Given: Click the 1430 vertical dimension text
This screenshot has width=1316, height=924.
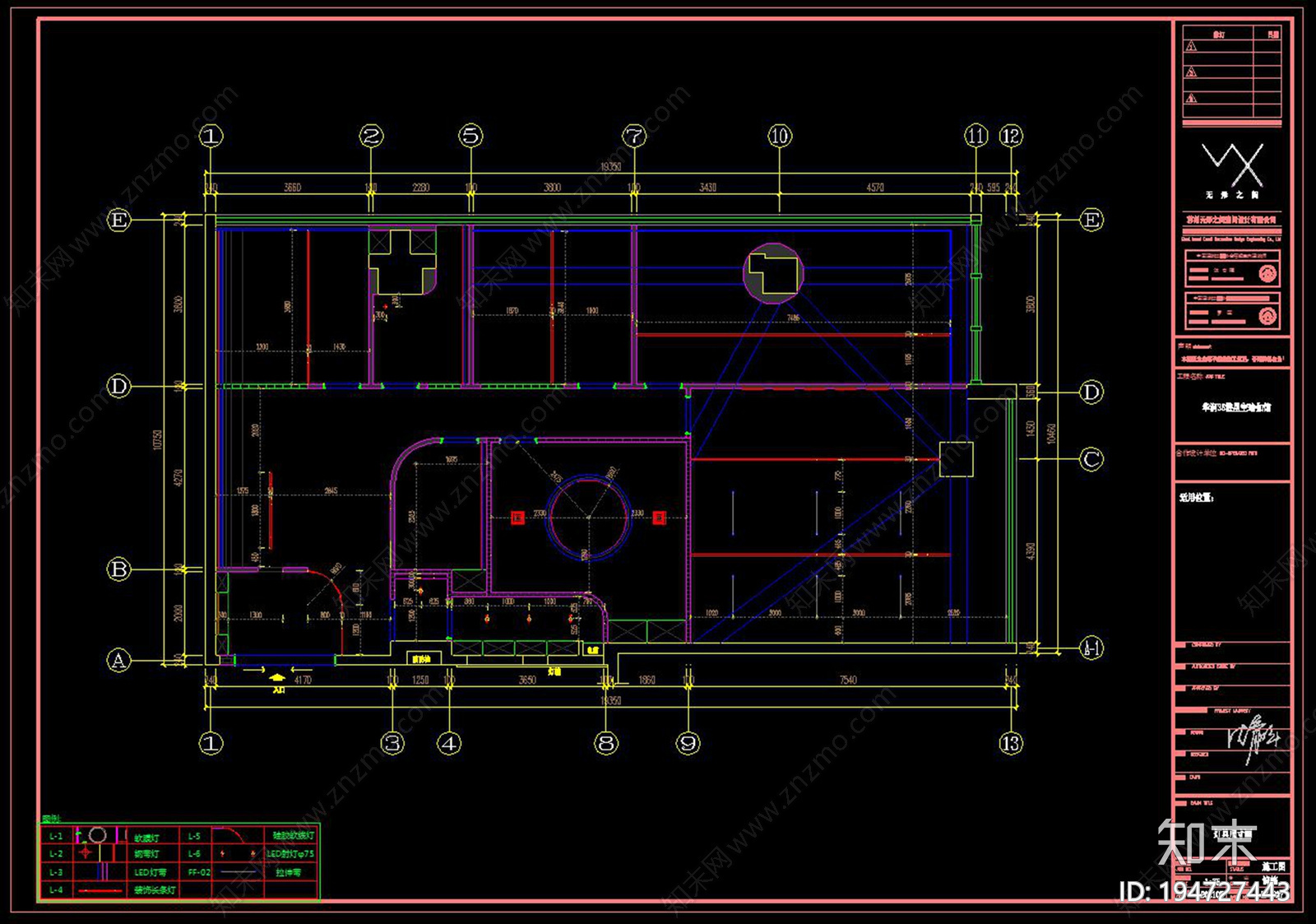Looking at the screenshot, I should coord(1031,429).
